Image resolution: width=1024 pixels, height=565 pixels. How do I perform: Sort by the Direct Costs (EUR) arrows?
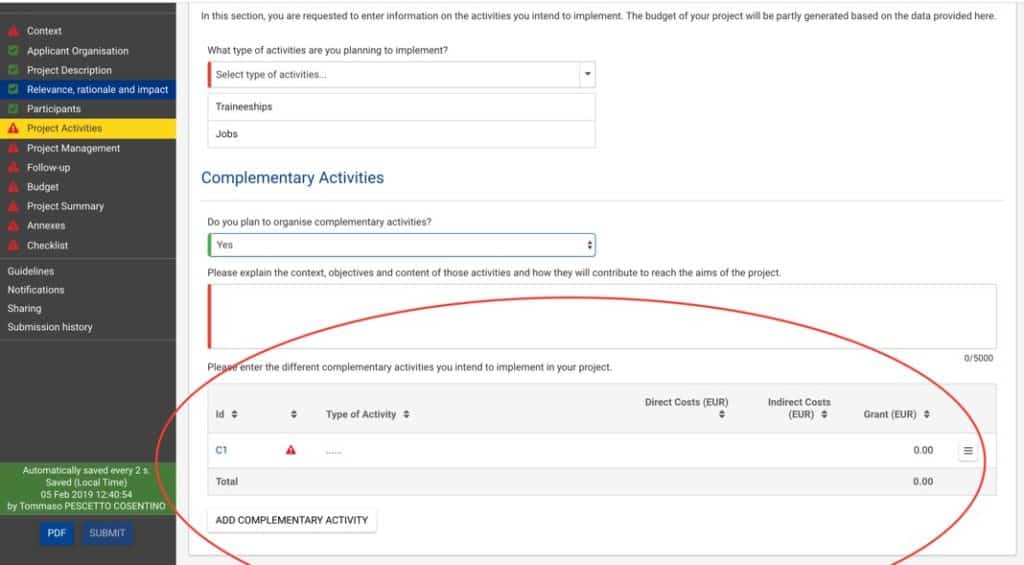(x=722, y=414)
